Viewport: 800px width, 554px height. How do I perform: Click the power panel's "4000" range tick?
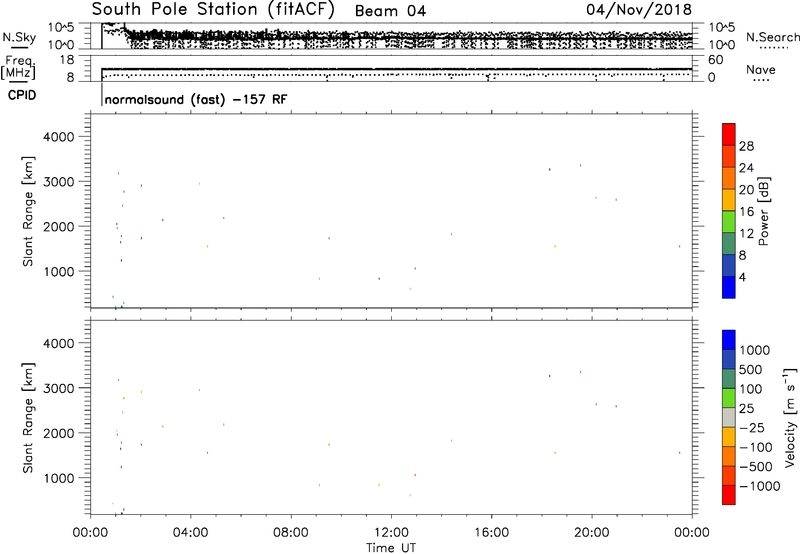point(58,137)
